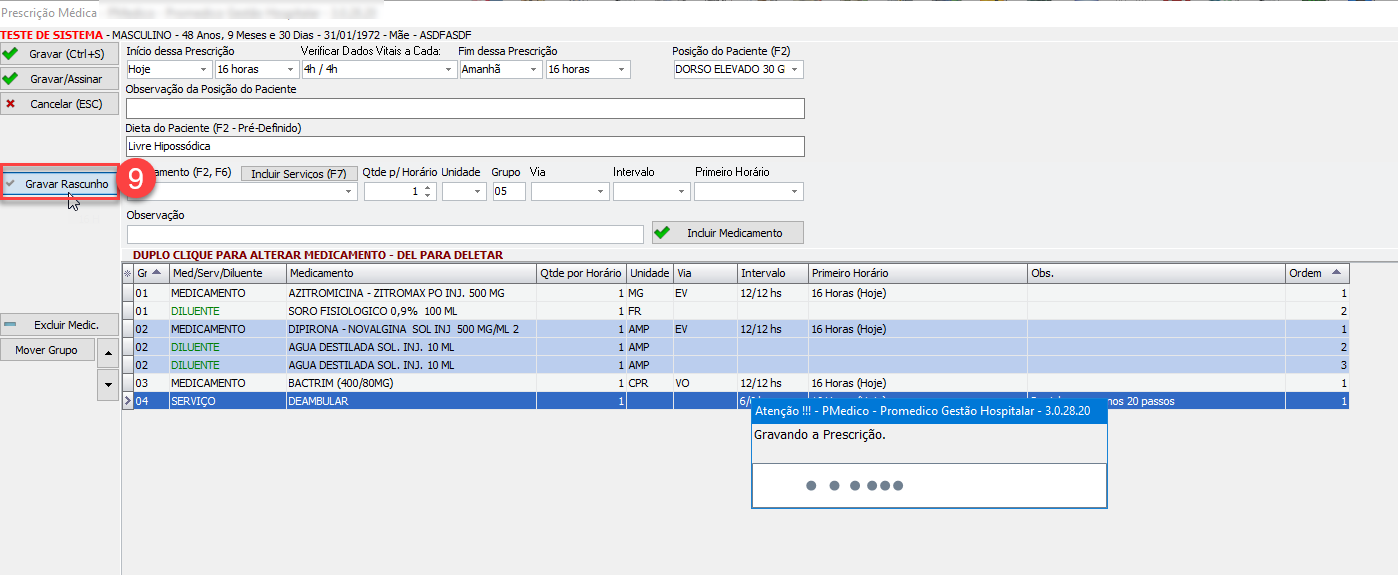Click Incluir Serviços (F7) button
1398x575 pixels.
tap(298, 173)
